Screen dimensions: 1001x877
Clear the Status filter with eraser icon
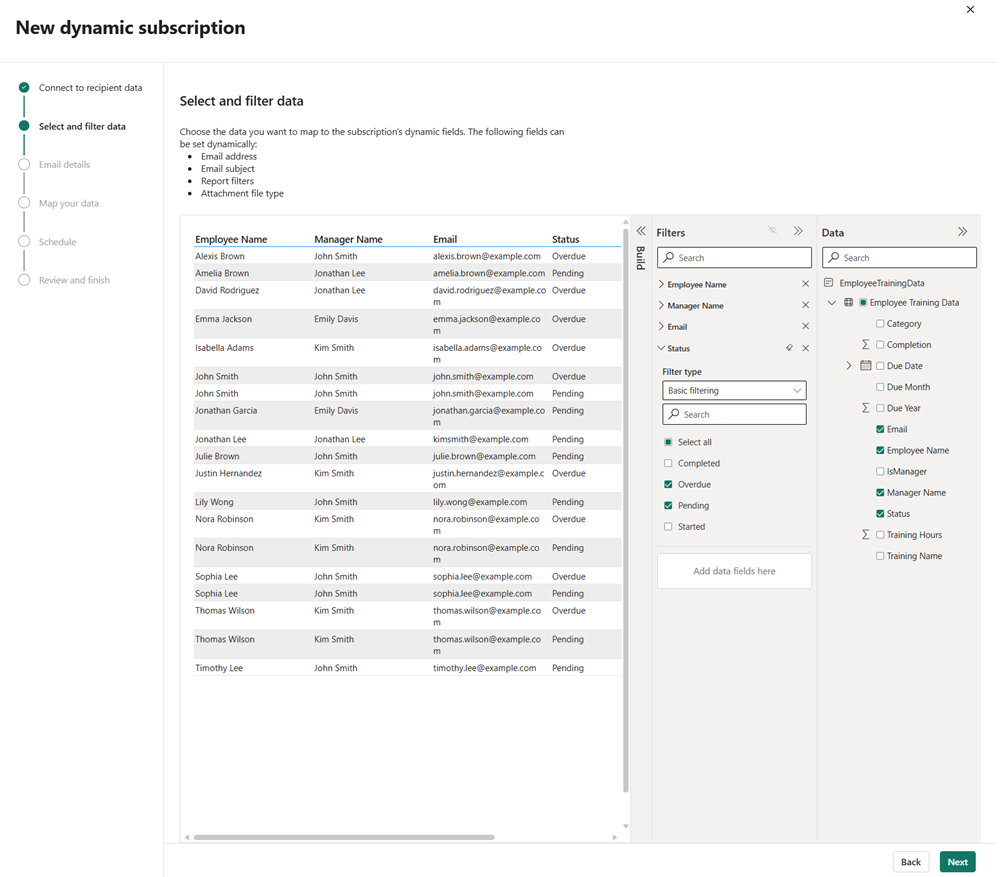click(790, 348)
